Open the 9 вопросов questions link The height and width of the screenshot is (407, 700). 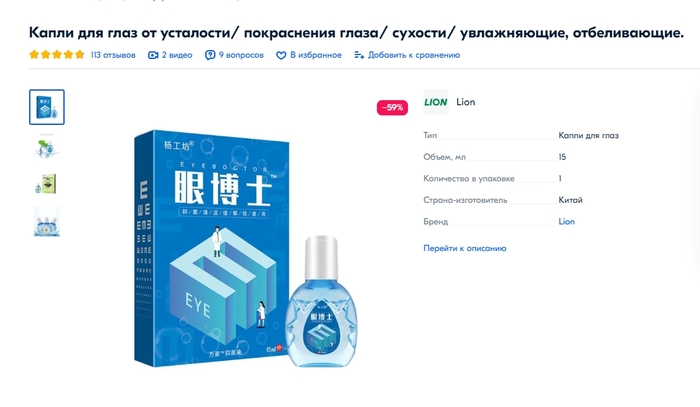[x=241, y=55]
